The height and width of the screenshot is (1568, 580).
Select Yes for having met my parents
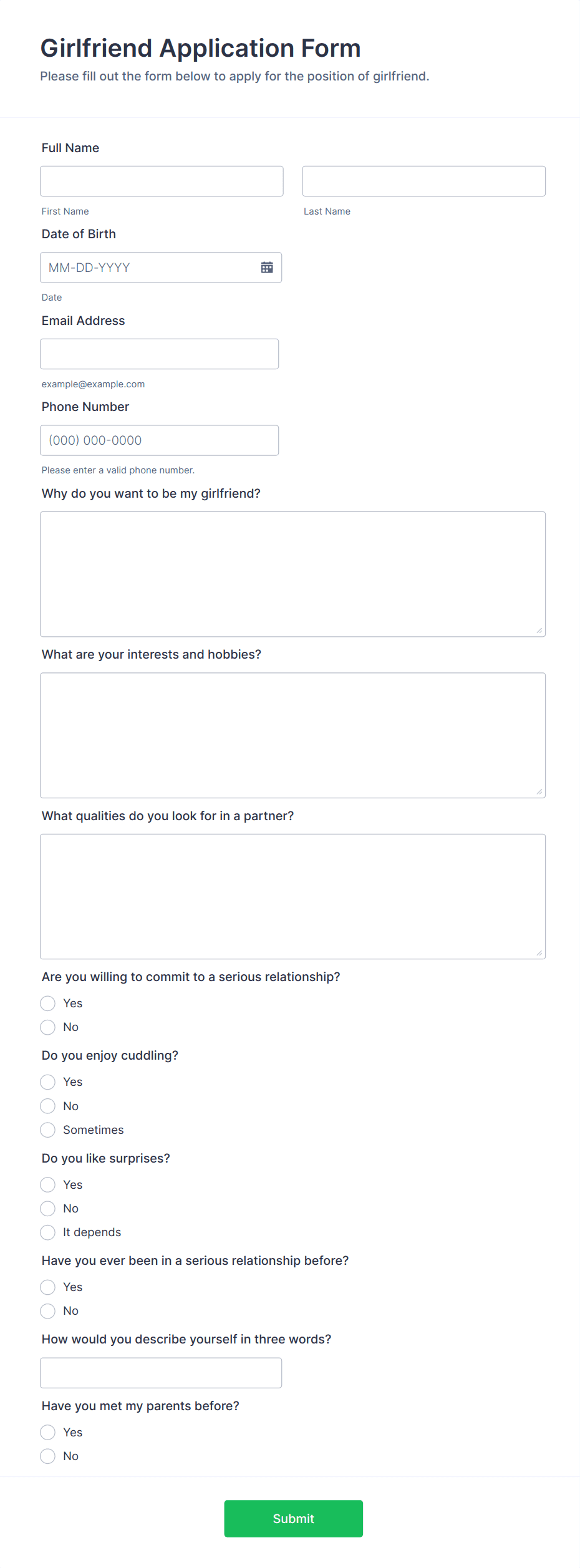pyautogui.click(x=47, y=1432)
